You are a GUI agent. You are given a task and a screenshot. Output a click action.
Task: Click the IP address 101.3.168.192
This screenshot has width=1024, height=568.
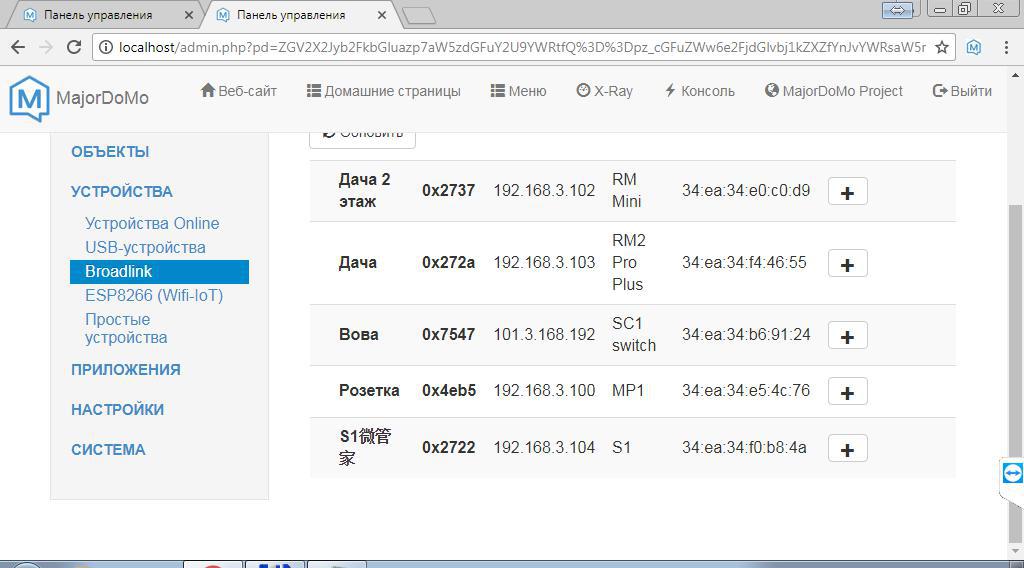click(544, 334)
